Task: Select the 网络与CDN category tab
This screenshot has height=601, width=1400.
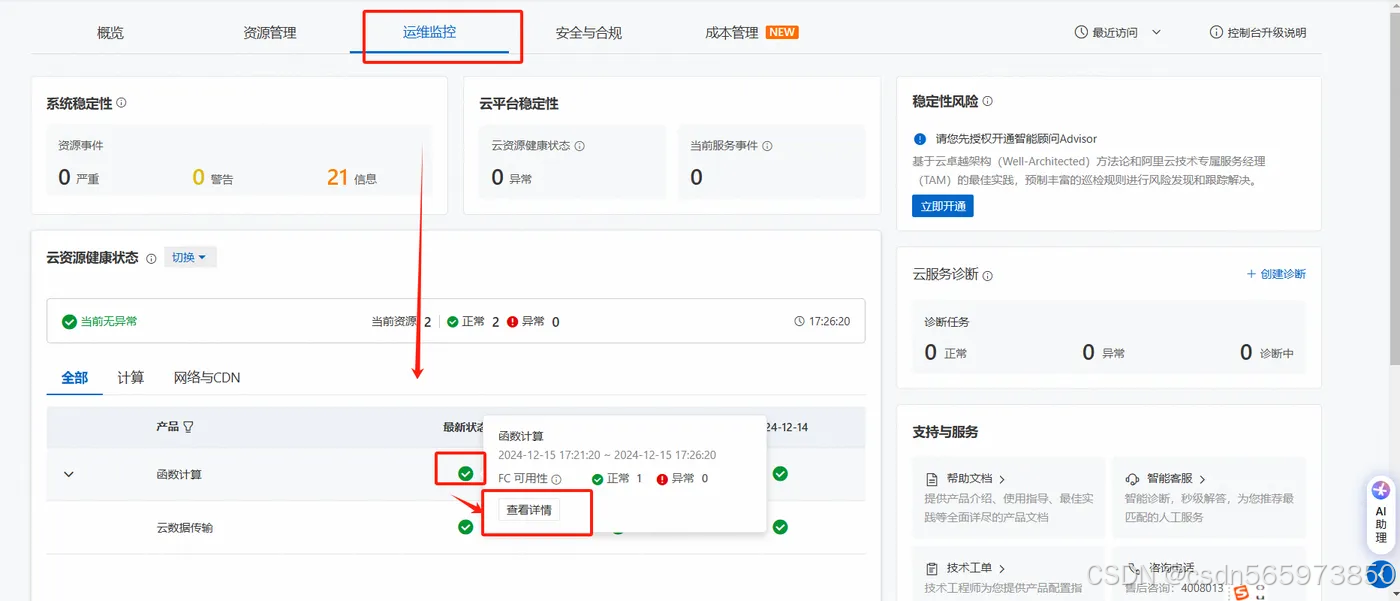Action: [207, 377]
